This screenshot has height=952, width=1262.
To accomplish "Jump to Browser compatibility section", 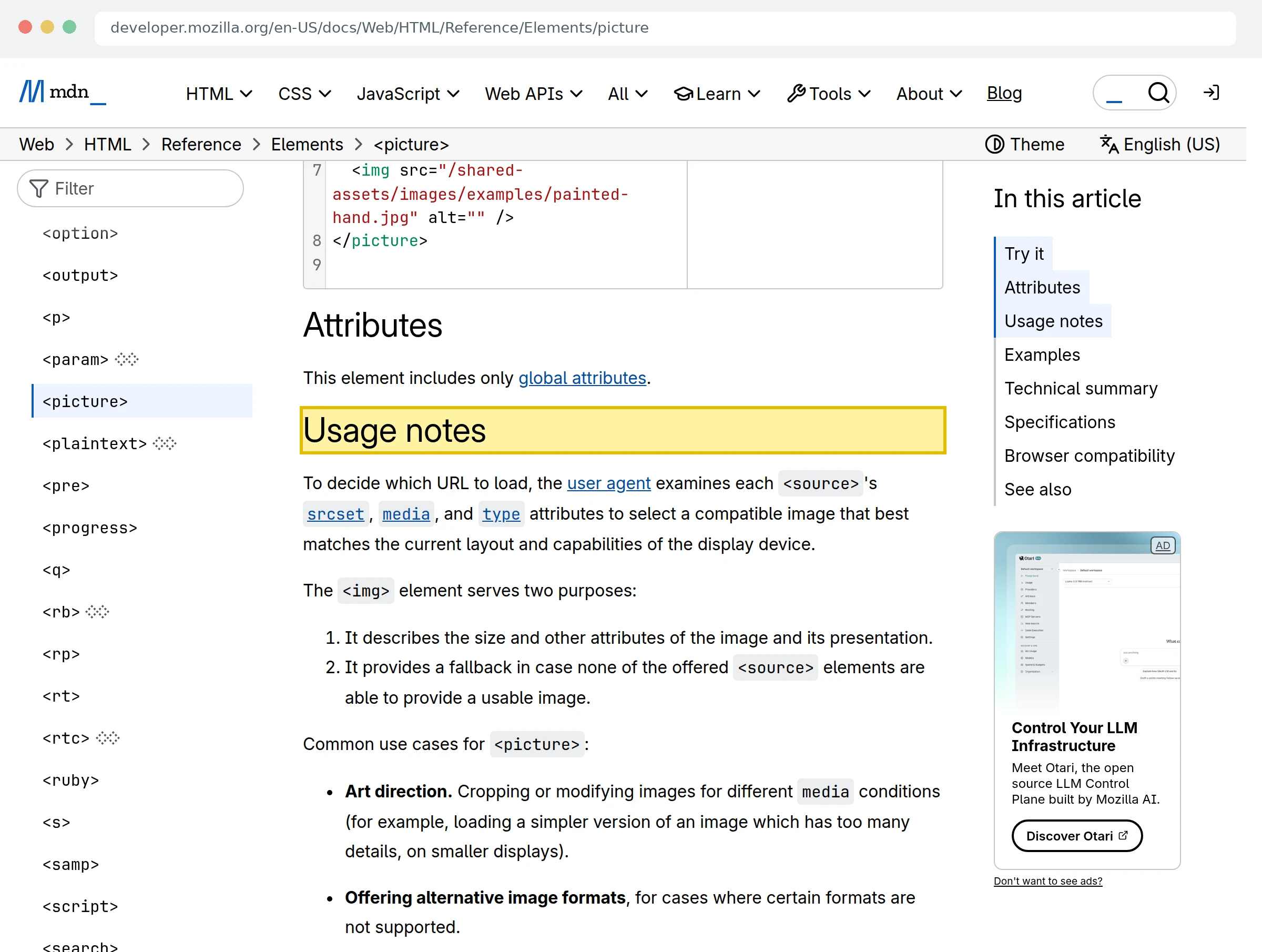I will tap(1089, 455).
